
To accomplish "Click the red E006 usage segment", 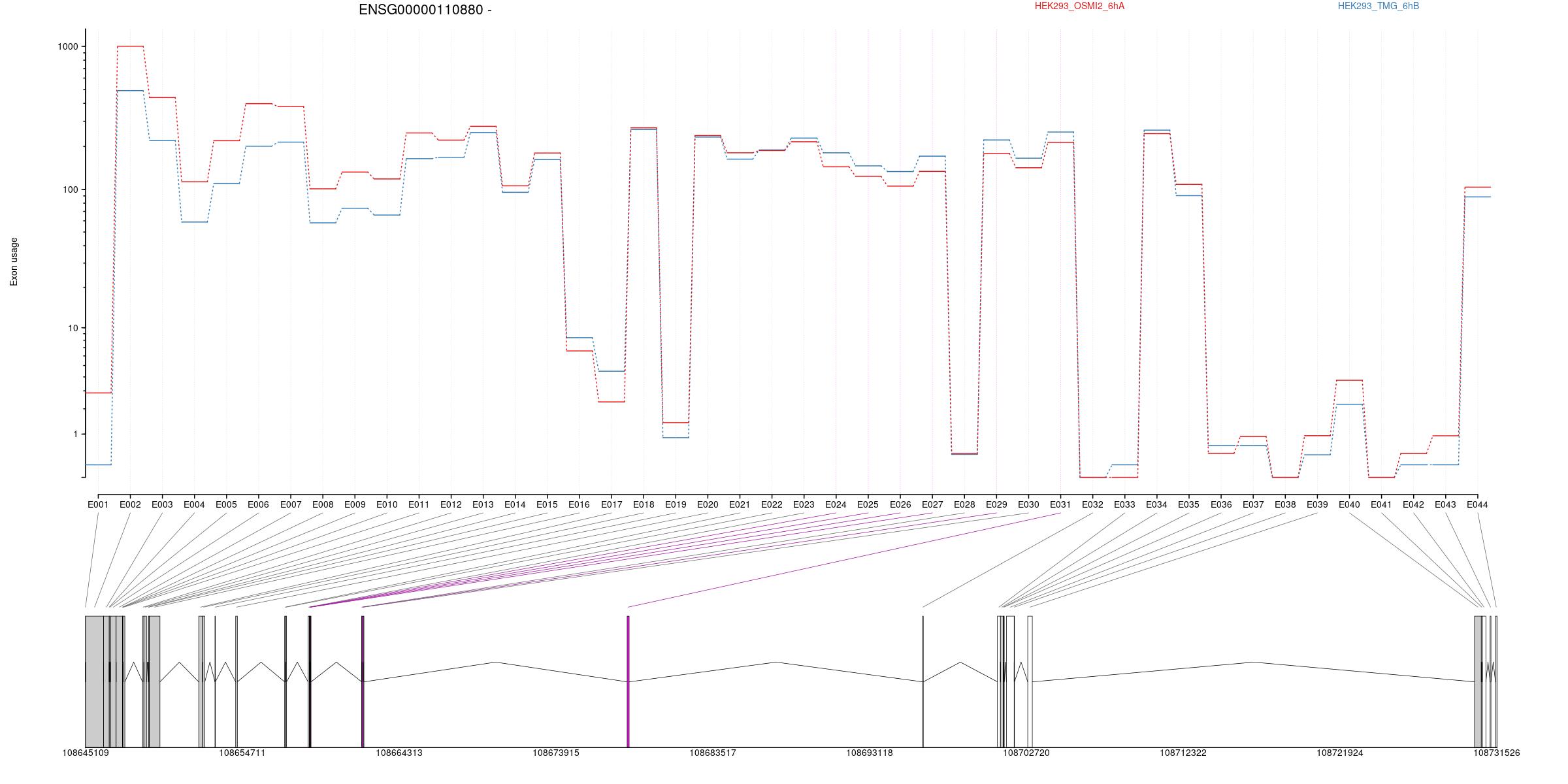I will pos(258,103).
